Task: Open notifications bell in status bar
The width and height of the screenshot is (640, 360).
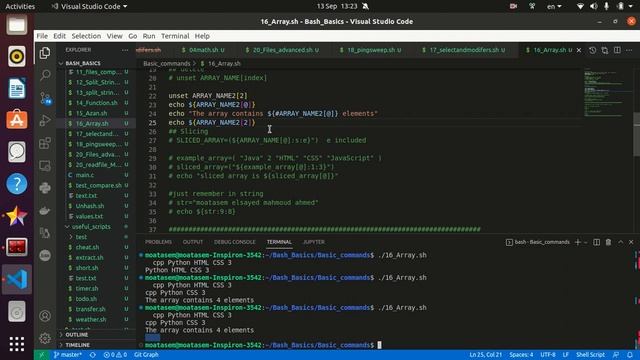Action: pyautogui.click(x=629, y=355)
